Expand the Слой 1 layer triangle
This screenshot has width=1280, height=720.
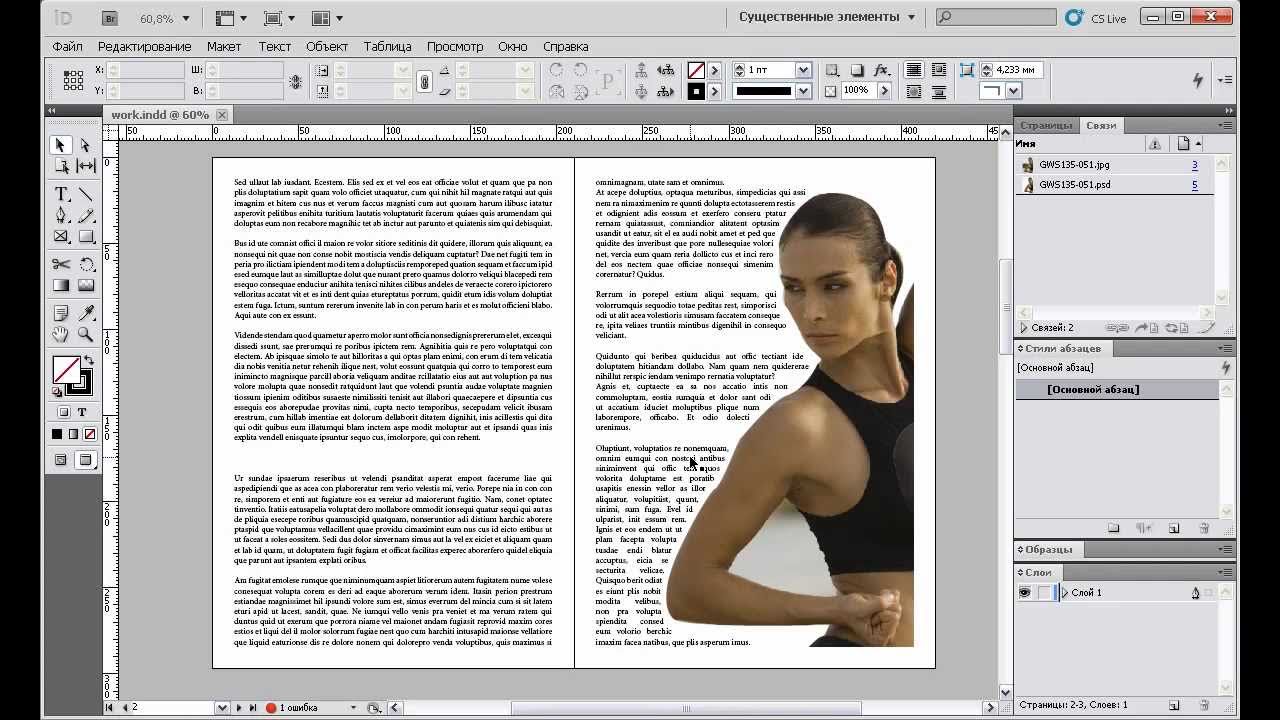tap(1065, 593)
